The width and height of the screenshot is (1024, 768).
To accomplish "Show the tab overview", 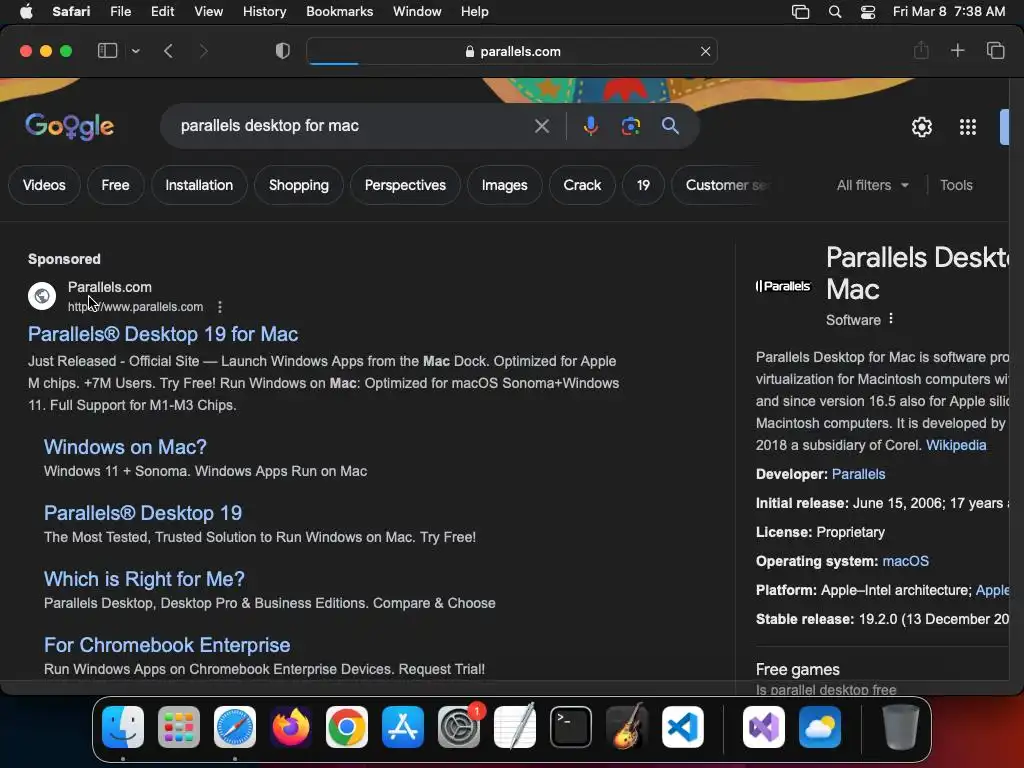I will click(995, 50).
